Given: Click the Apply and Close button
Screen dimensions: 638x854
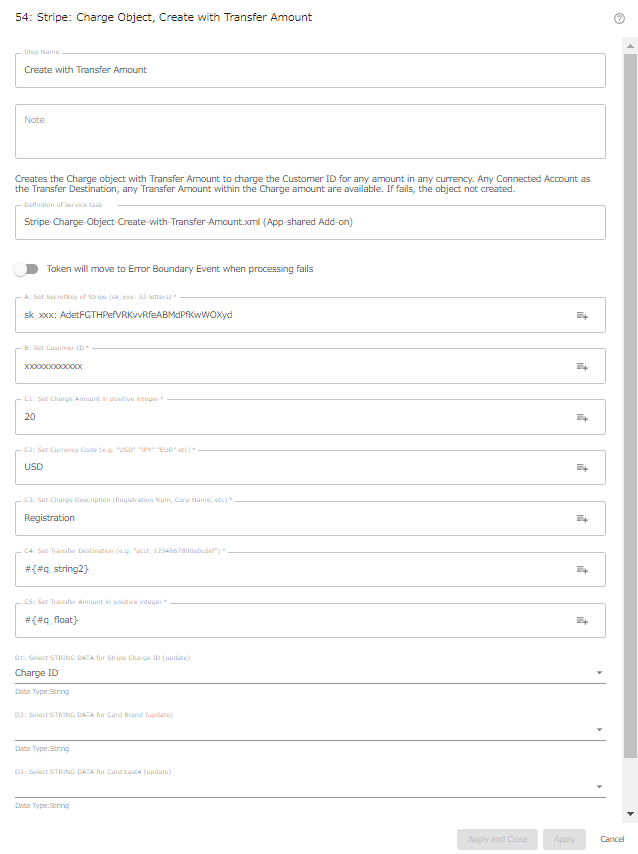Looking at the screenshot, I should pos(497,839).
